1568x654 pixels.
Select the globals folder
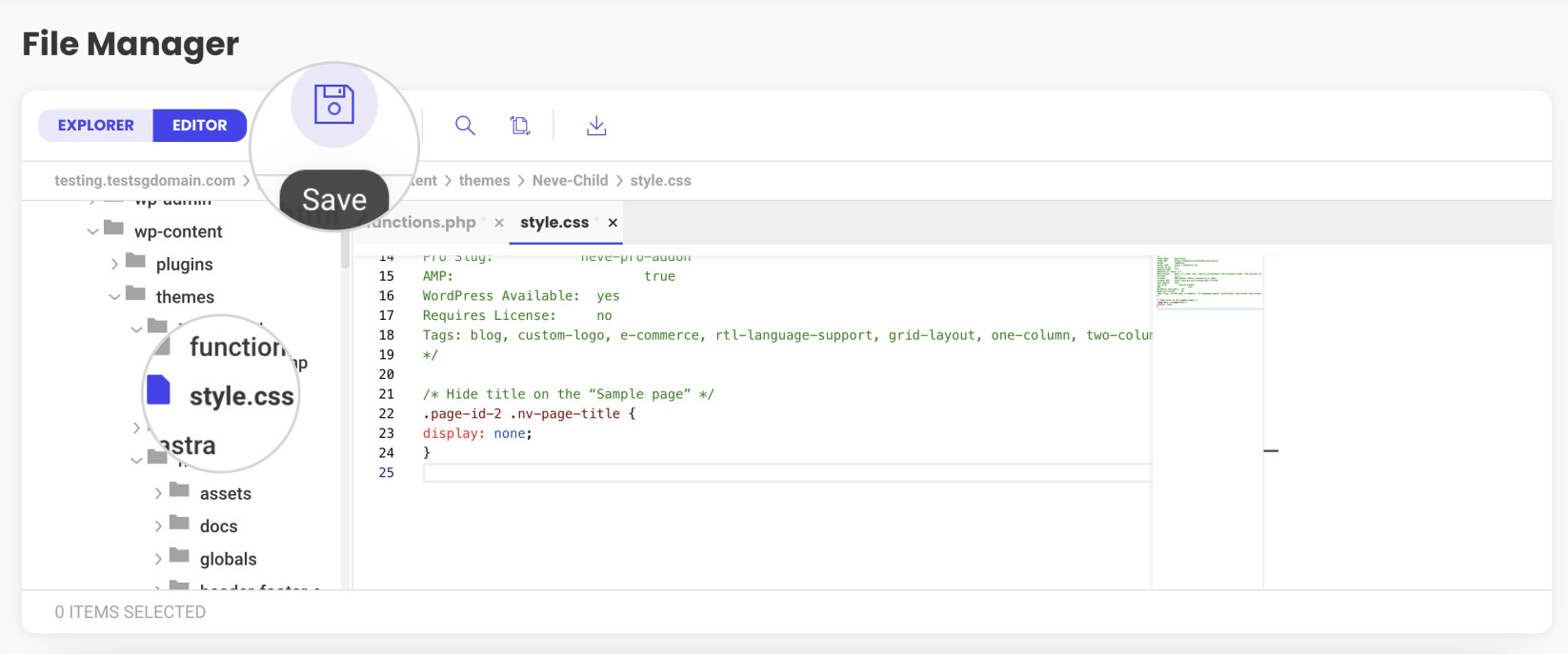click(229, 559)
